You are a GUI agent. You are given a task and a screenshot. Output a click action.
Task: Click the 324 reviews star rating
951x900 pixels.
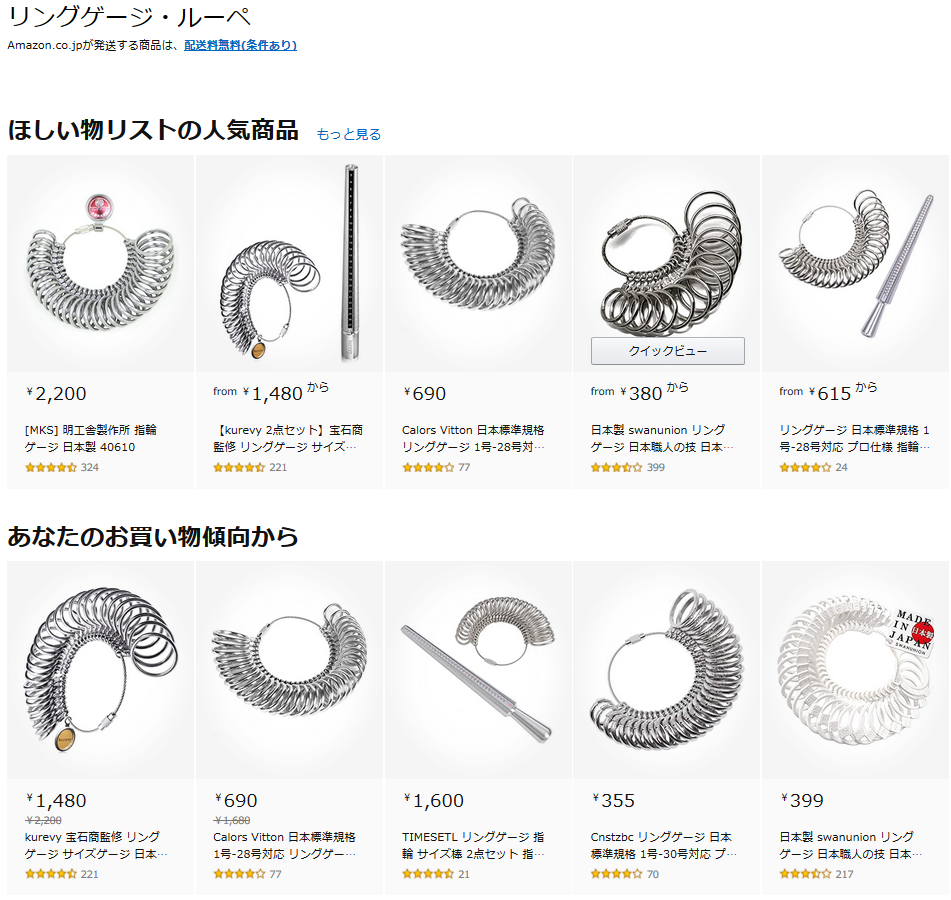tap(62, 468)
